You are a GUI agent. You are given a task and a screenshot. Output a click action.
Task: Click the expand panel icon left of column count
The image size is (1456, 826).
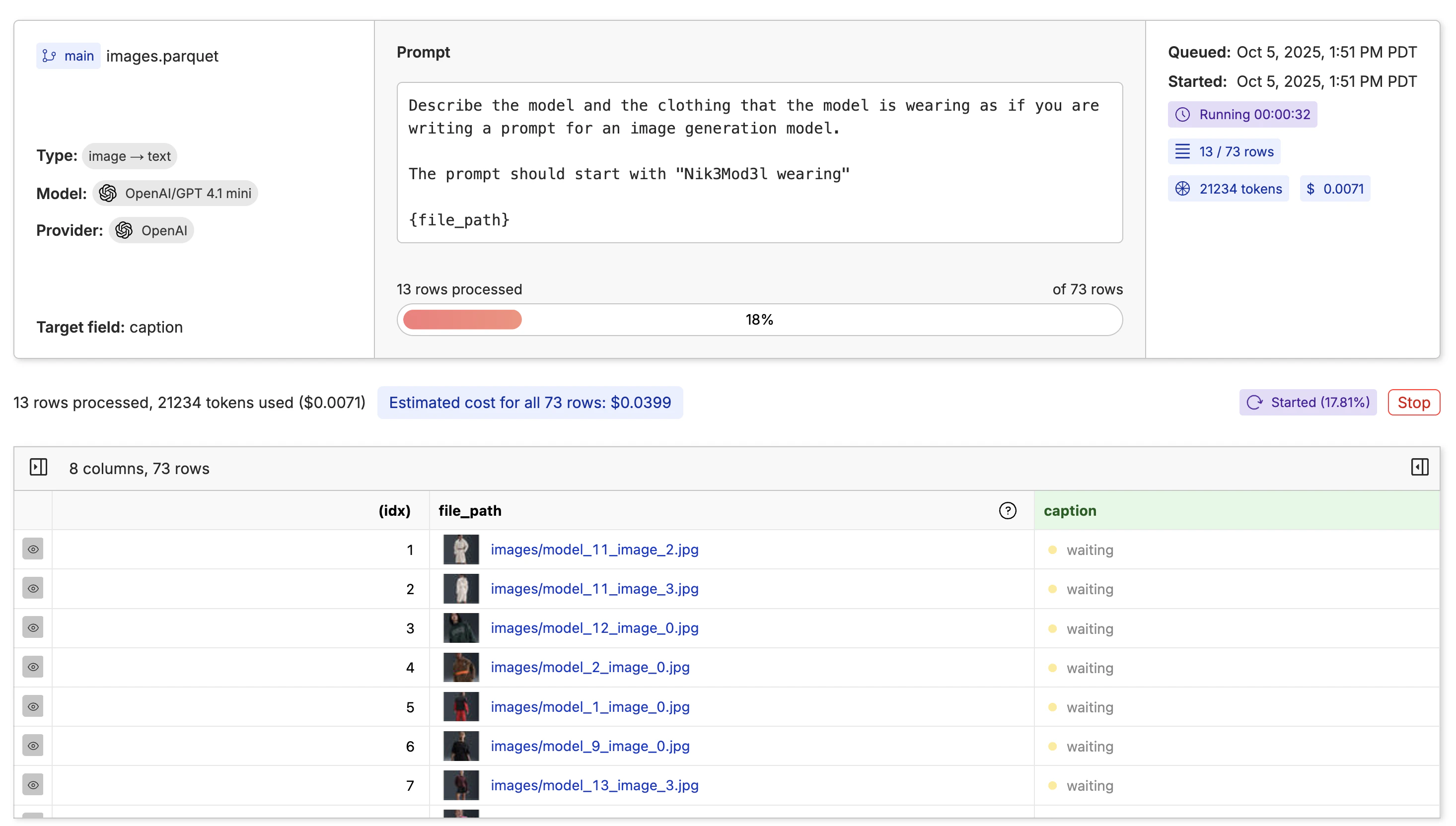pos(39,468)
